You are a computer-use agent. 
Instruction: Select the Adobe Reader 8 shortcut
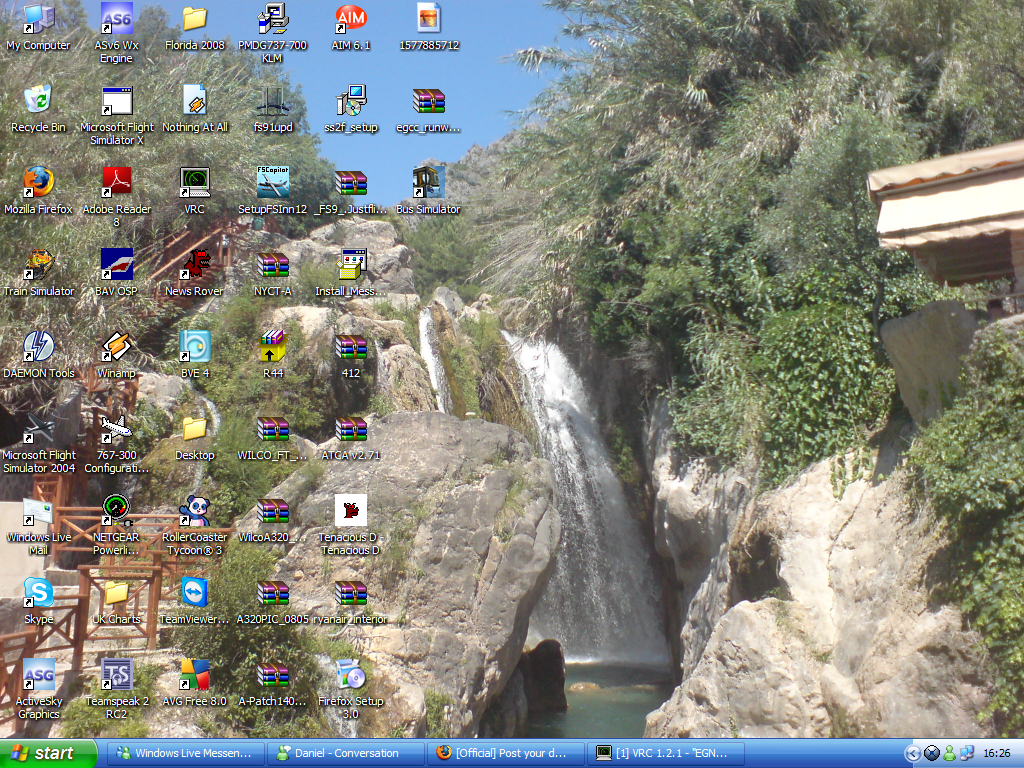(x=117, y=183)
